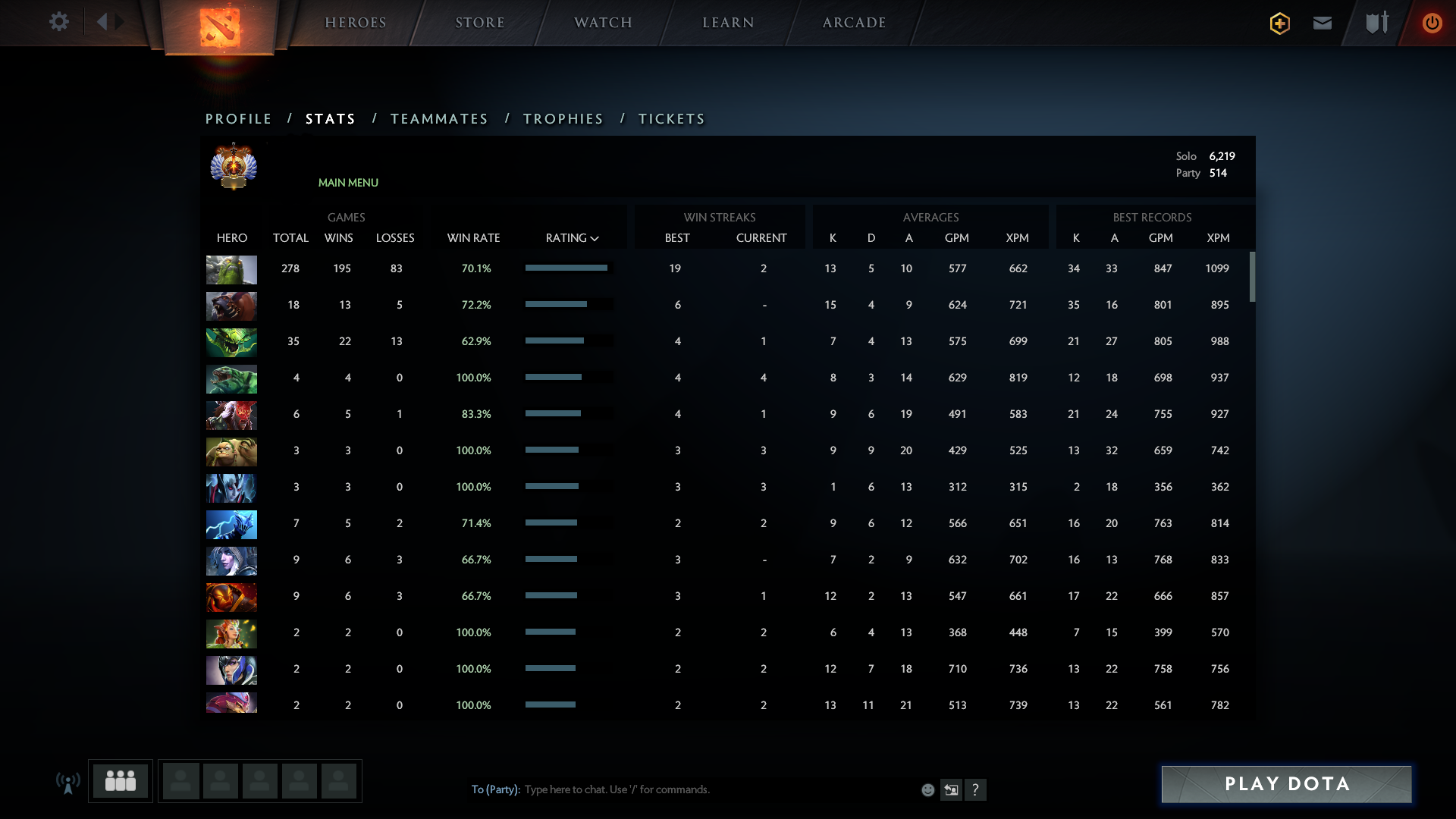
Task: Select the HEROES menu item
Action: [x=356, y=23]
